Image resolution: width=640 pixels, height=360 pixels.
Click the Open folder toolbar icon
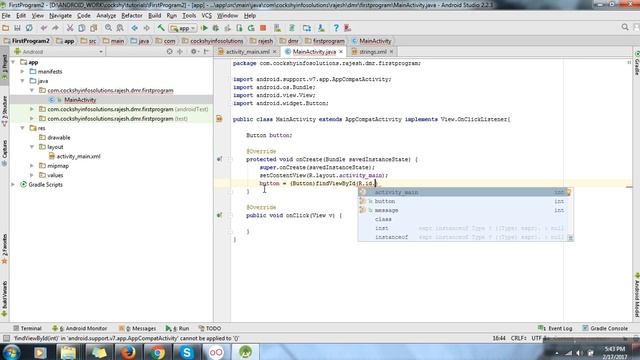(5, 28)
